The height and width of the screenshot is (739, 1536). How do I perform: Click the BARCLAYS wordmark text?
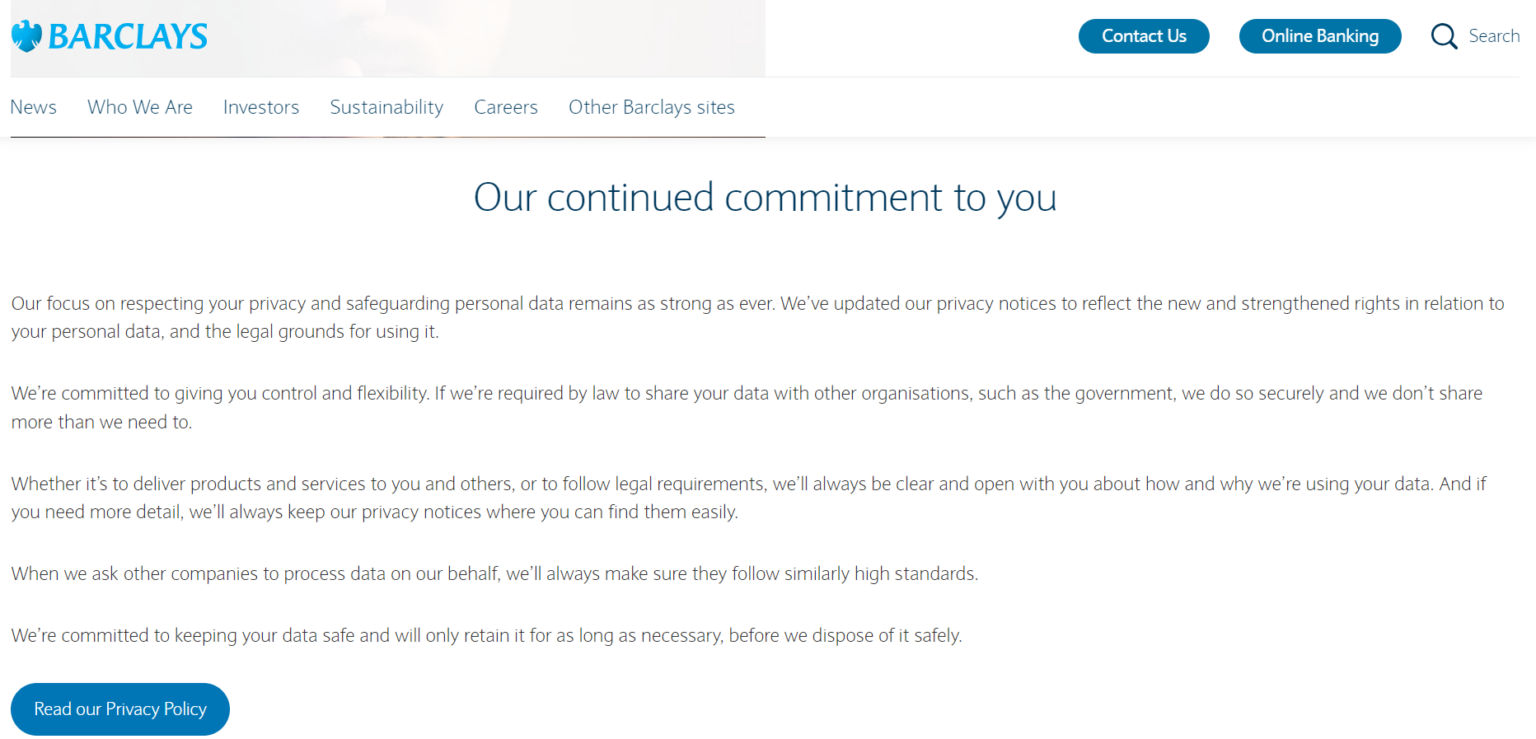pos(128,37)
